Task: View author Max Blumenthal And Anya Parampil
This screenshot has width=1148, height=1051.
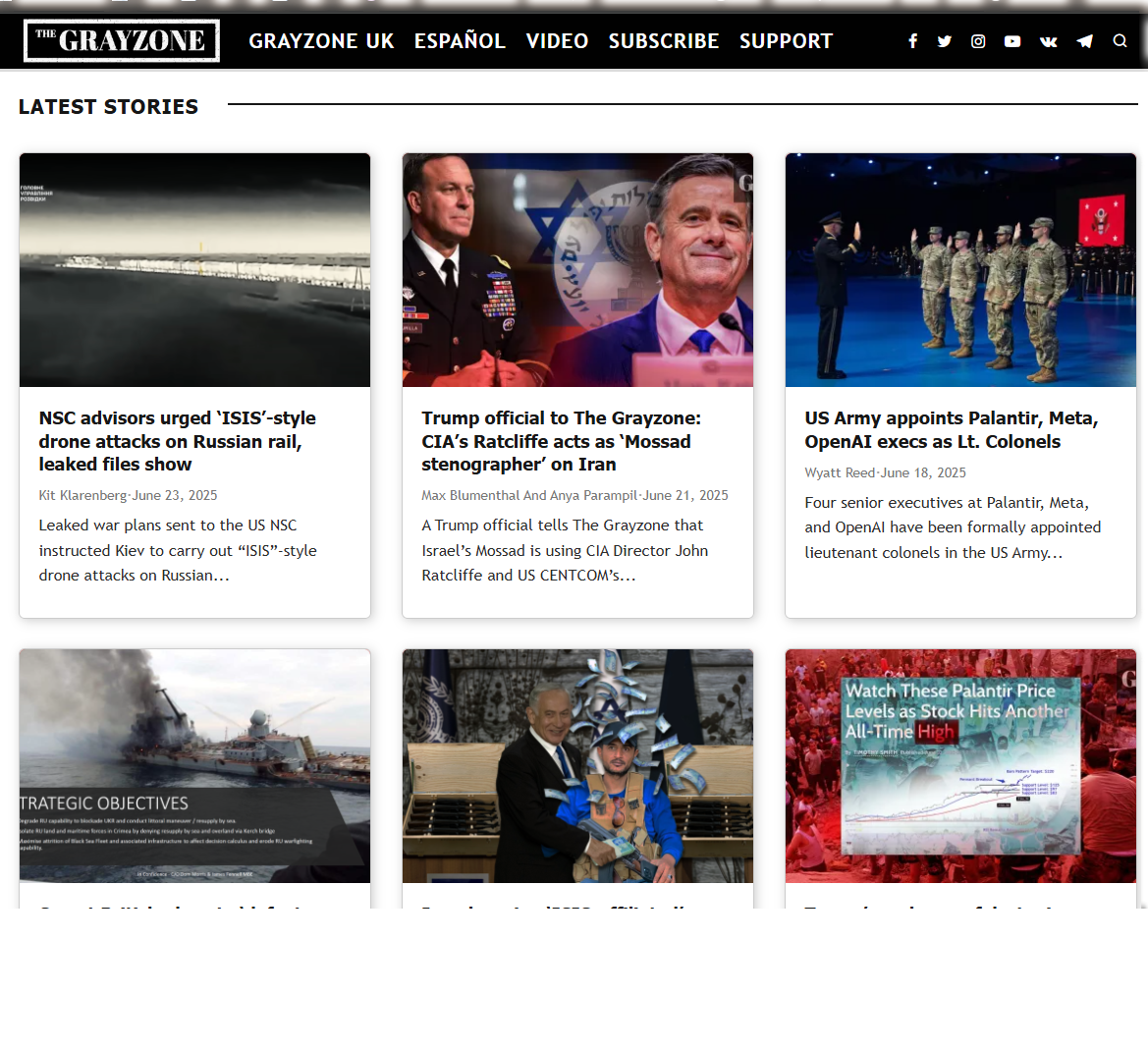Action: [529, 495]
